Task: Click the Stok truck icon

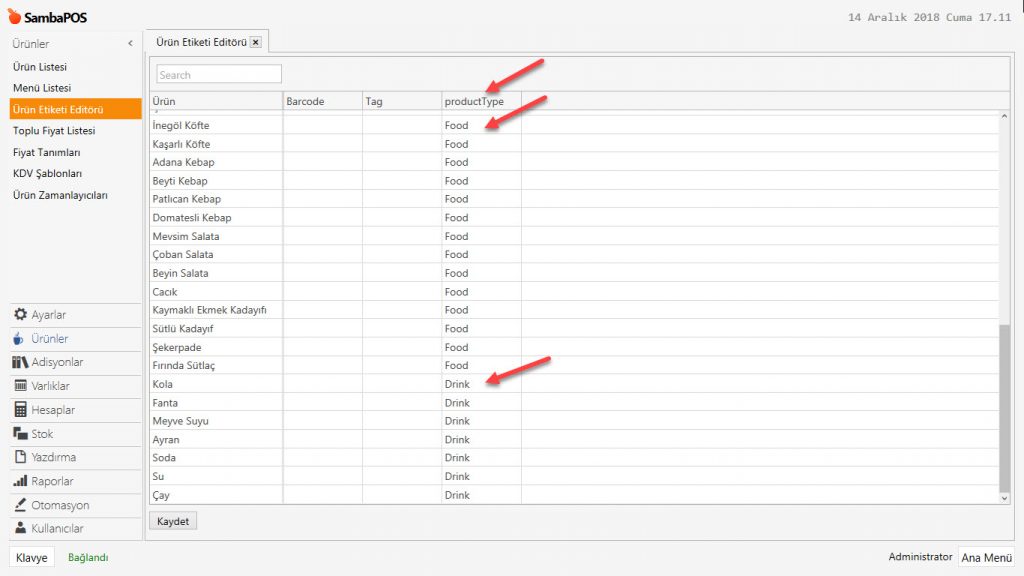Action: point(20,434)
